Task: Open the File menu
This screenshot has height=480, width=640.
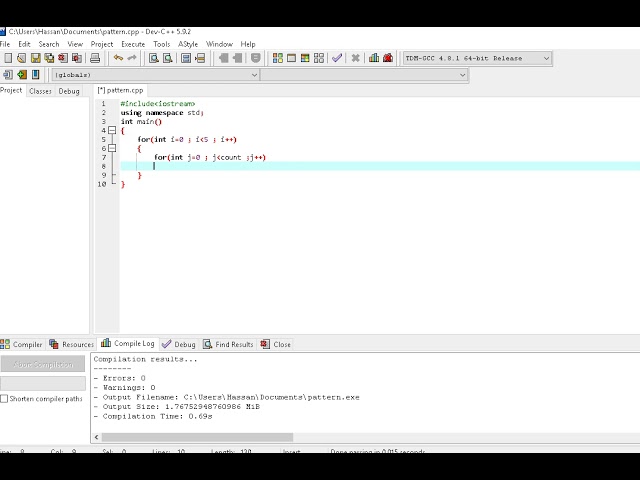Action: tap(5, 44)
